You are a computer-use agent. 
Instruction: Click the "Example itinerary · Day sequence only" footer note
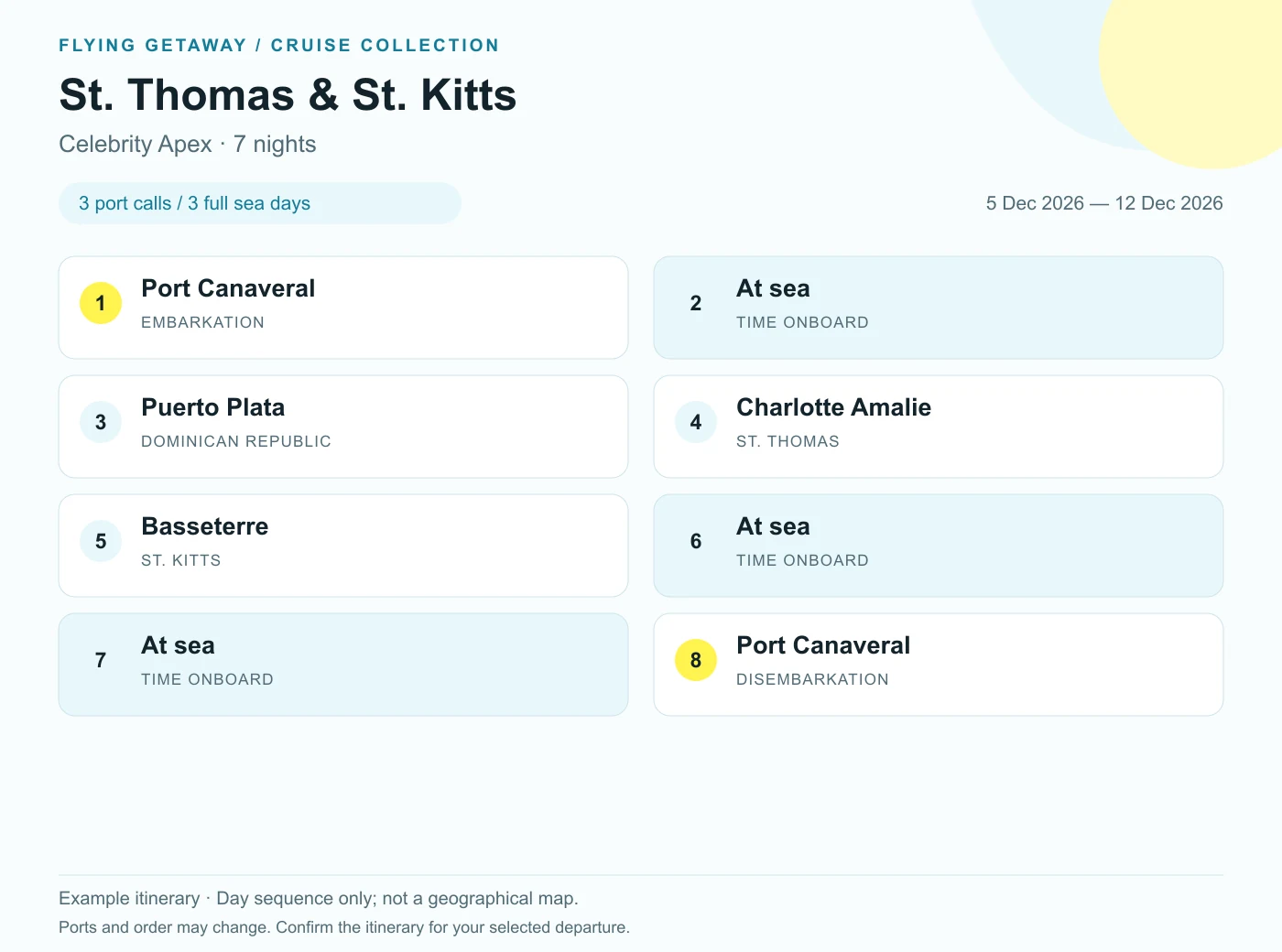click(319, 899)
